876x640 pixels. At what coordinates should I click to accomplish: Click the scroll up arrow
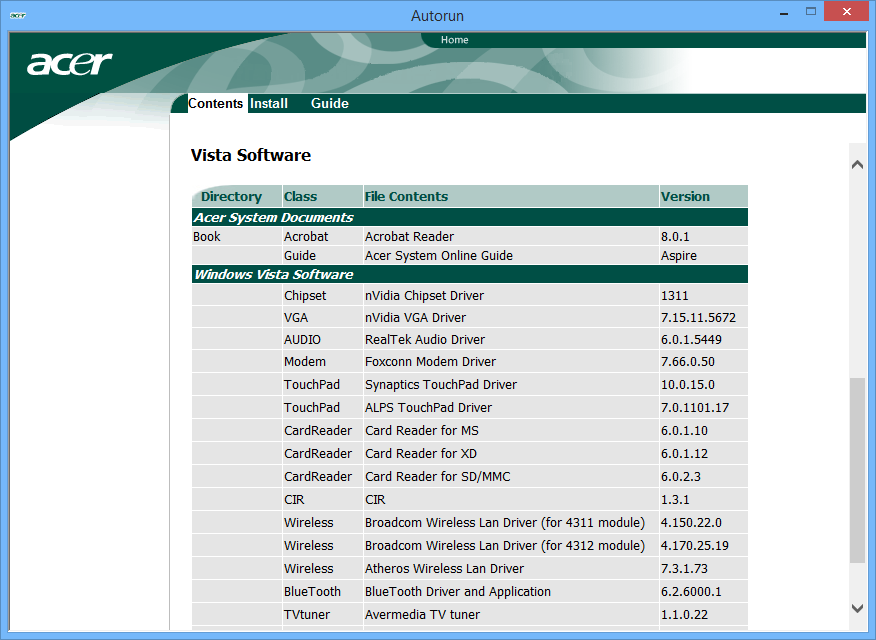pos(857,165)
